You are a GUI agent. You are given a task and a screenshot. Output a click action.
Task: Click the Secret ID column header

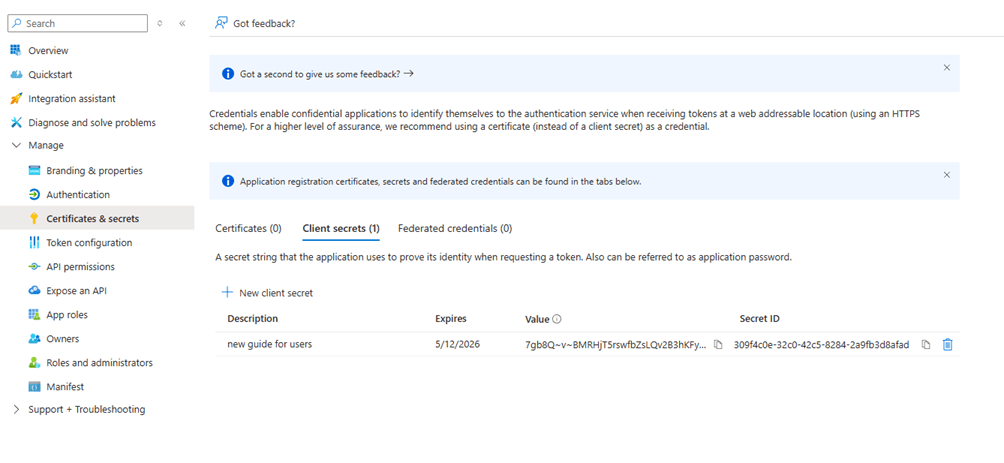tap(759, 319)
